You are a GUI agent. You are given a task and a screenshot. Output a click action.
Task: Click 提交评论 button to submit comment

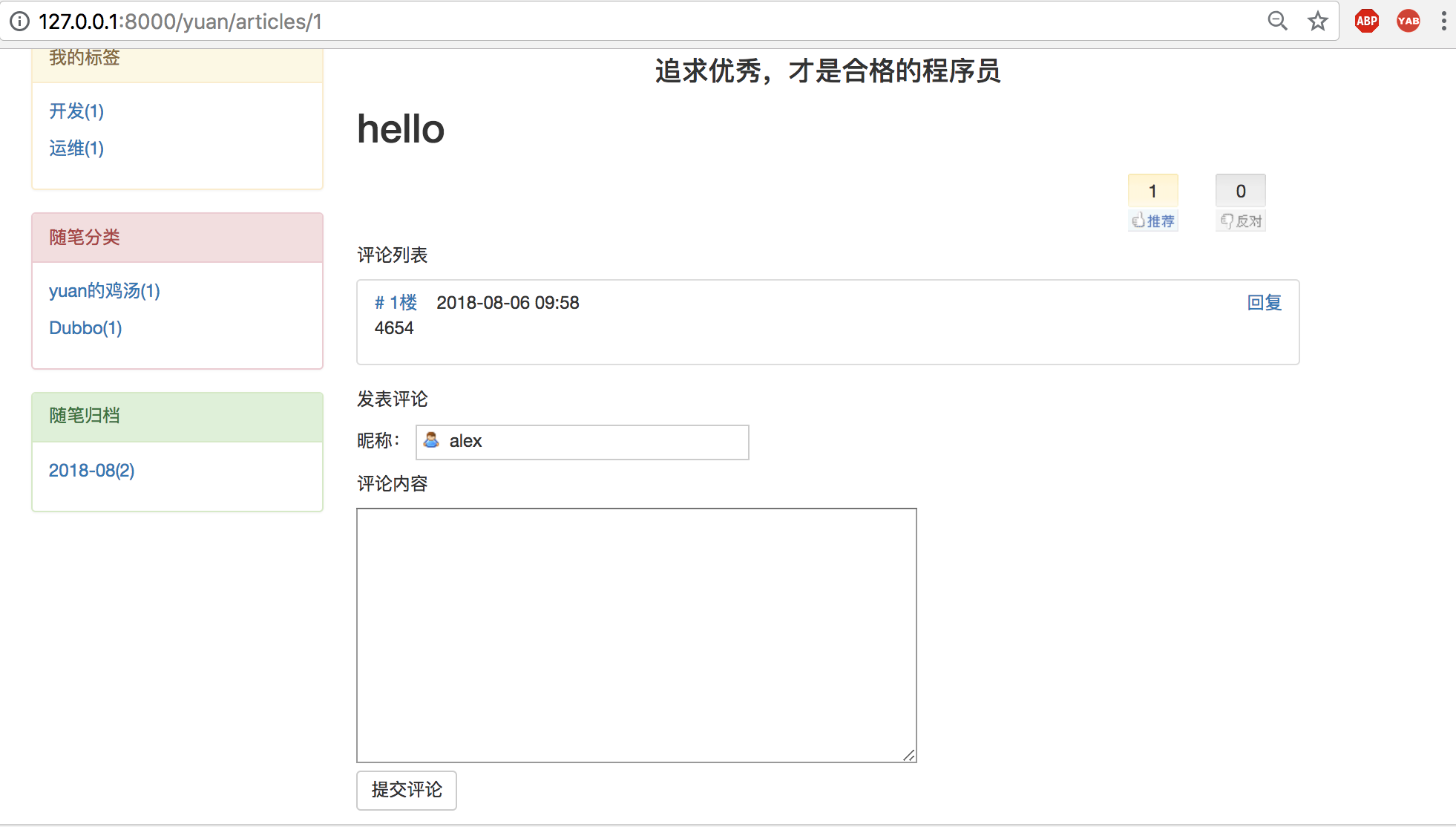(x=407, y=789)
